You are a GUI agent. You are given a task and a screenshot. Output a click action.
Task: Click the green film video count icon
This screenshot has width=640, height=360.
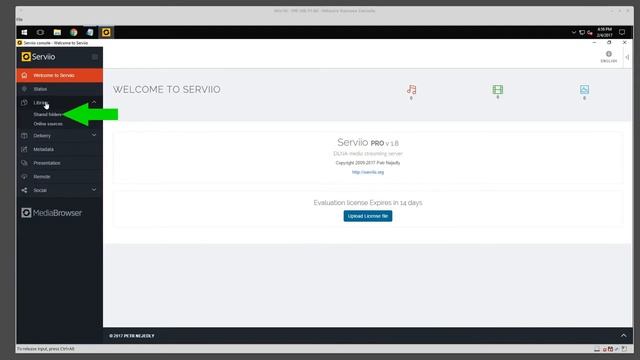pyautogui.click(x=498, y=89)
